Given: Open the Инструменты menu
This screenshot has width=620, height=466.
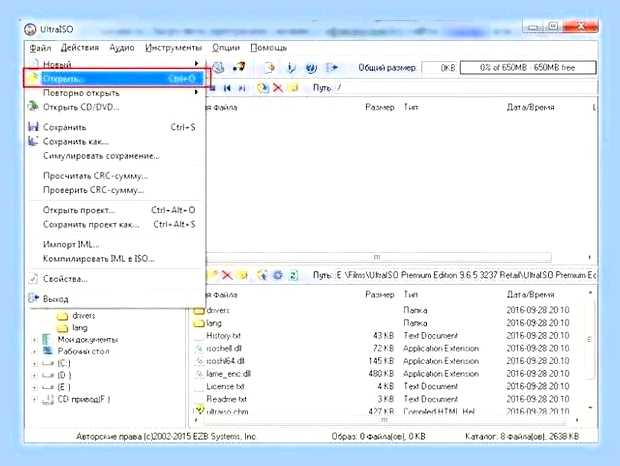Looking at the screenshot, I should click(x=173, y=48).
